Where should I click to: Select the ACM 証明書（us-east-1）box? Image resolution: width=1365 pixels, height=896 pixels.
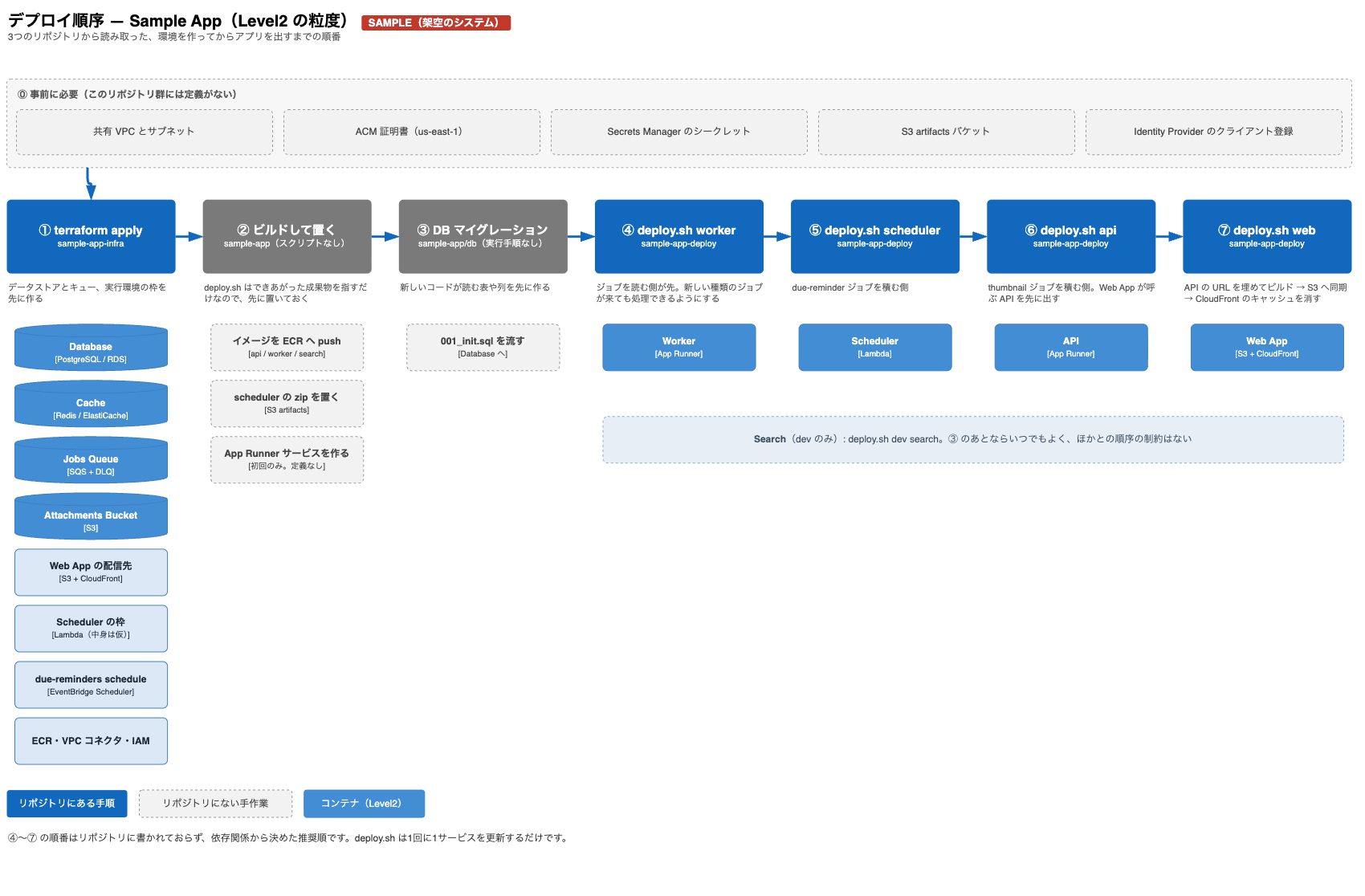(412, 132)
